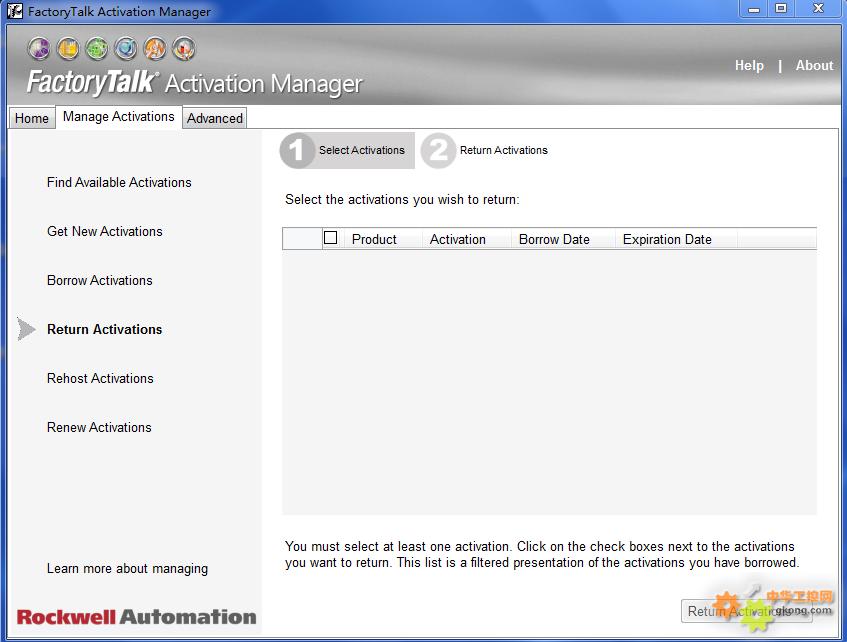Click the yellow round product icon in header
Image resolution: width=847 pixels, height=642 pixels.
[x=68, y=49]
